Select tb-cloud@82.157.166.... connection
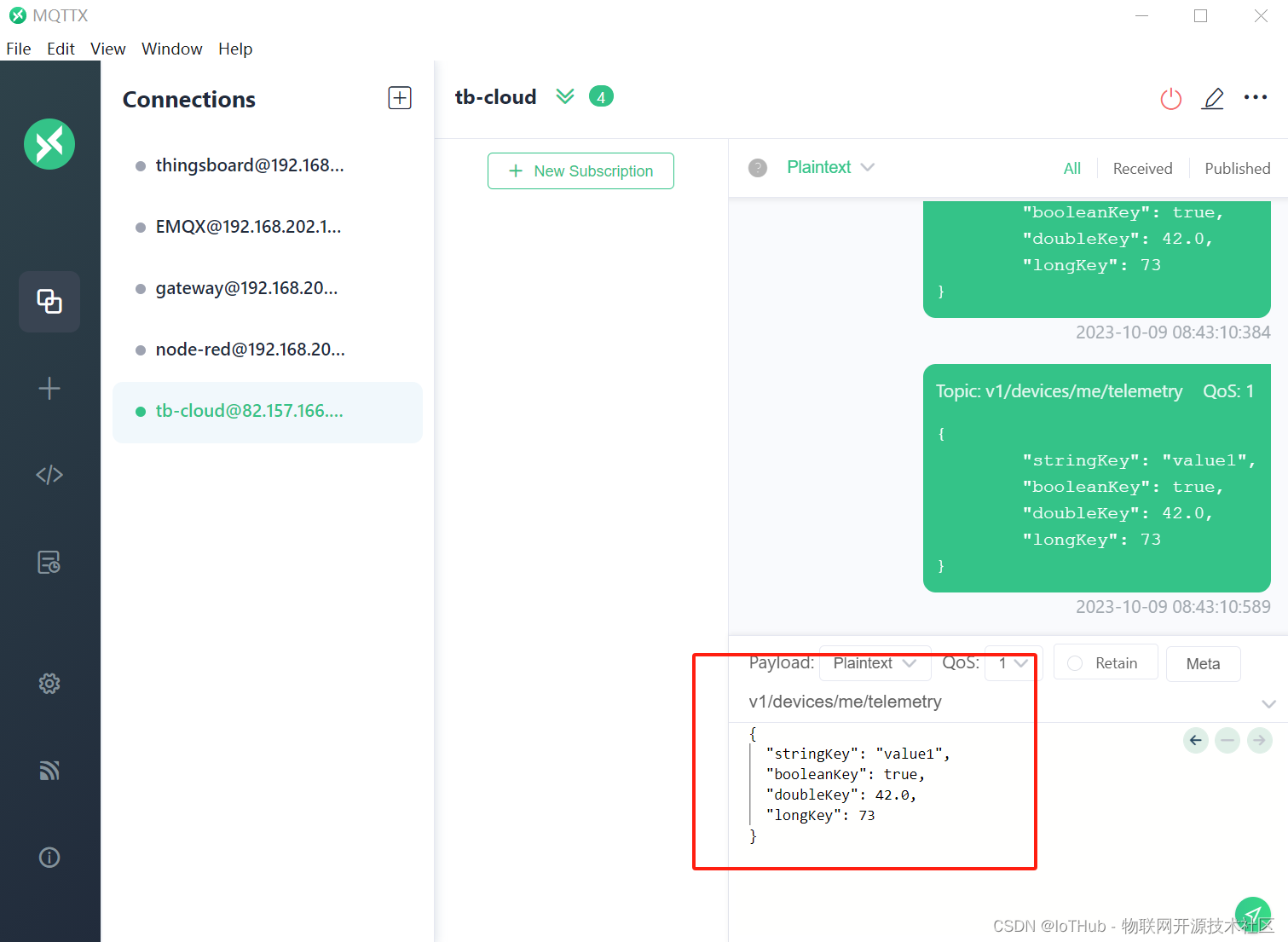Image resolution: width=1288 pixels, height=942 pixels. [x=268, y=412]
